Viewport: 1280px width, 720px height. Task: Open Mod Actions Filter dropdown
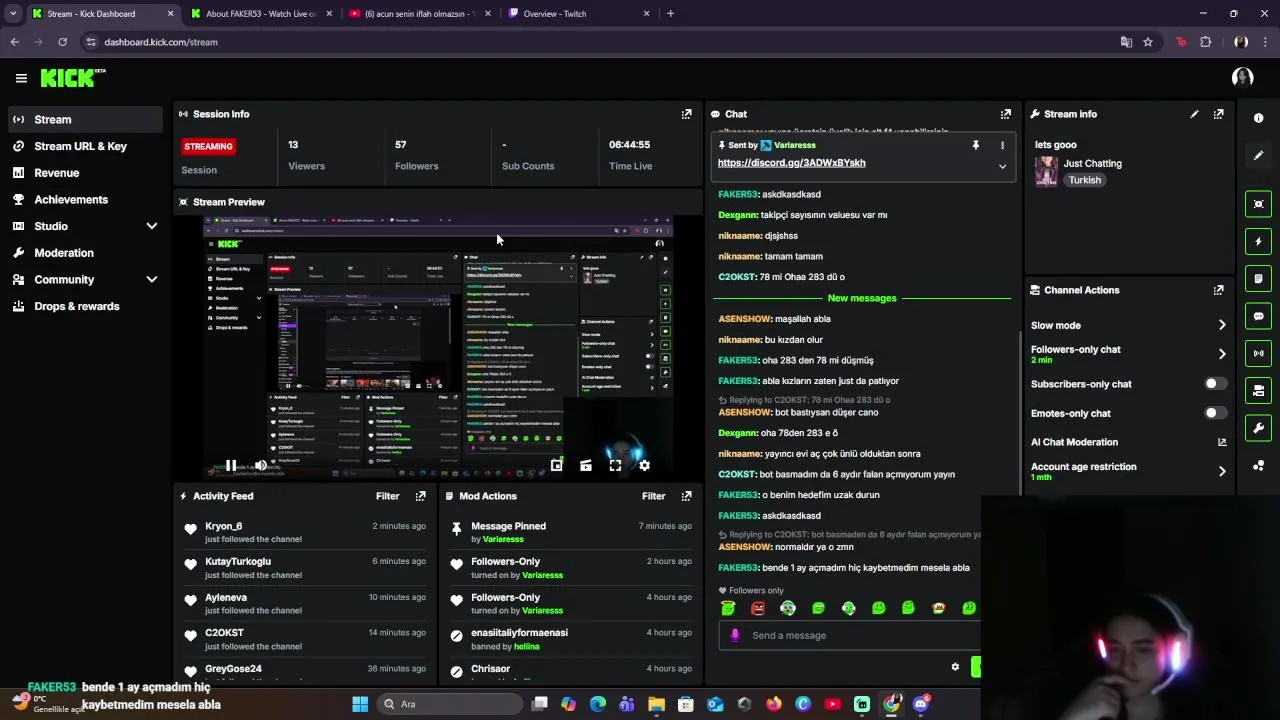click(x=654, y=496)
